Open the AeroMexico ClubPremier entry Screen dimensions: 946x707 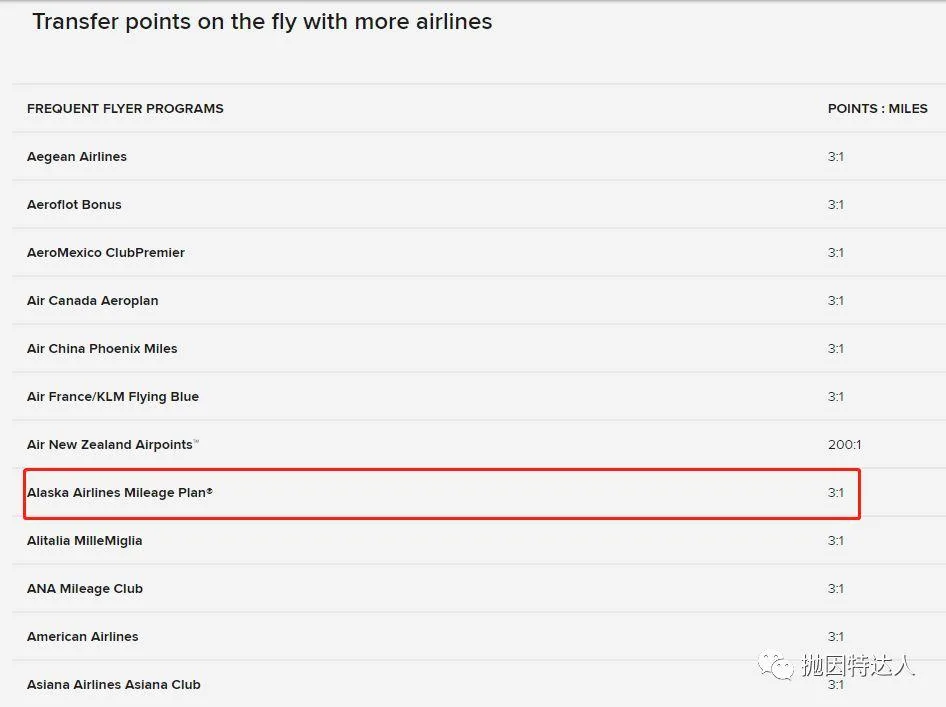coord(106,253)
